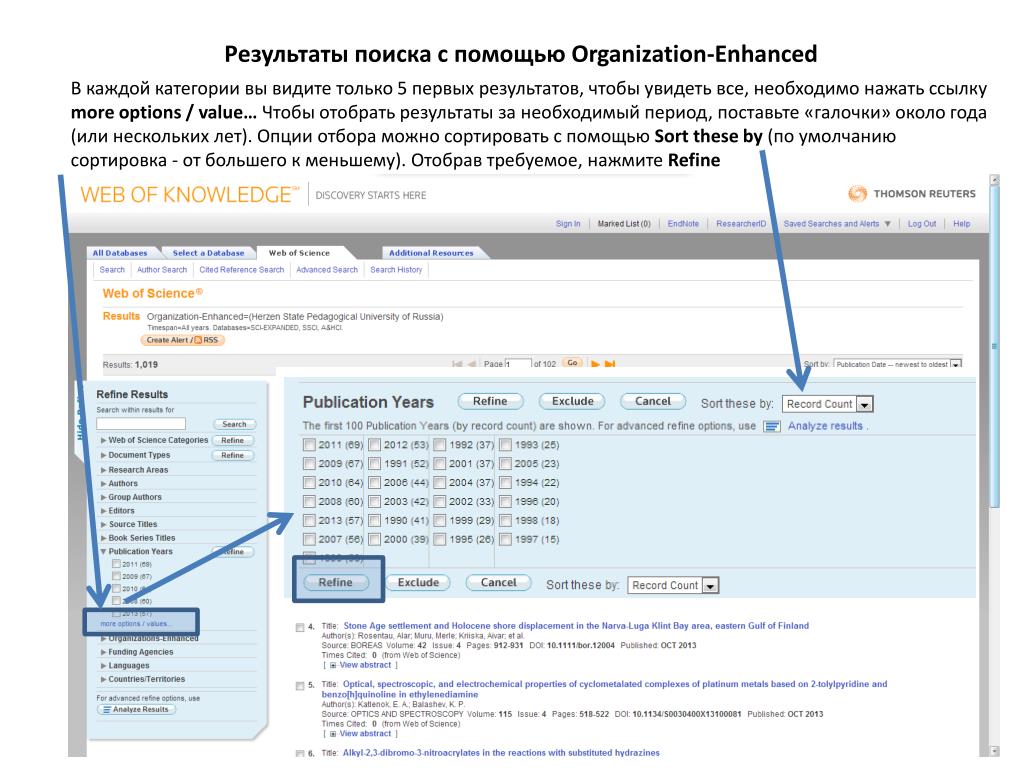Screen dimensions: 1024x768
Task: Go to the previous results page arrow
Action: tap(471, 364)
